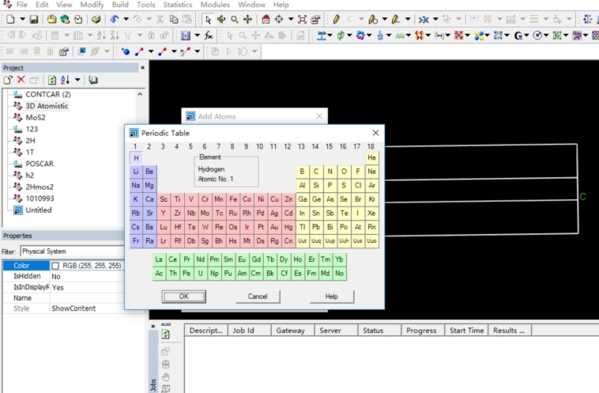Viewport: 599px width, 393px height.
Task: Select the 3D viewer selection arrow tool
Action: (x=208, y=19)
